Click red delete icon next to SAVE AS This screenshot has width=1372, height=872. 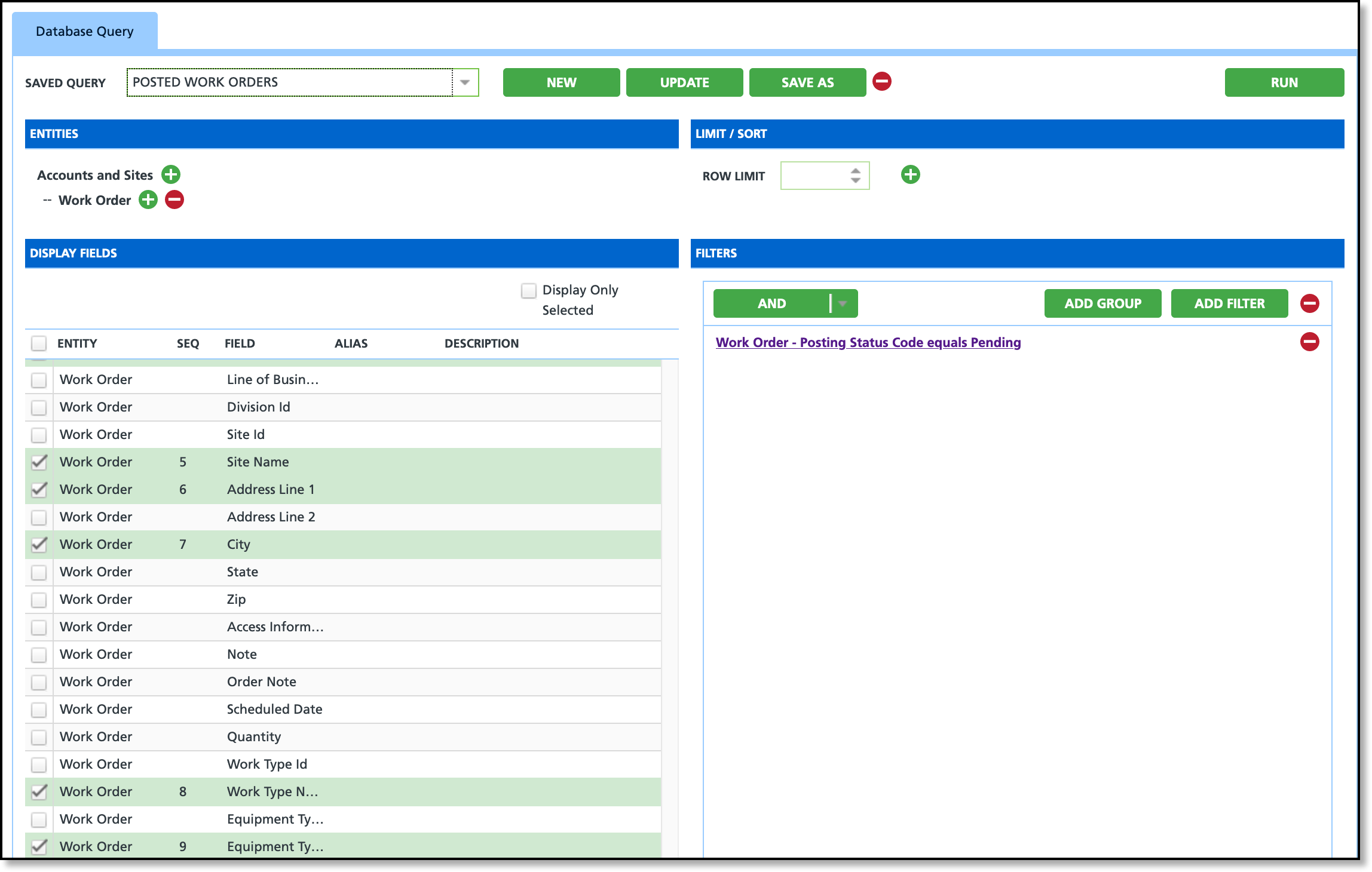[x=882, y=81]
